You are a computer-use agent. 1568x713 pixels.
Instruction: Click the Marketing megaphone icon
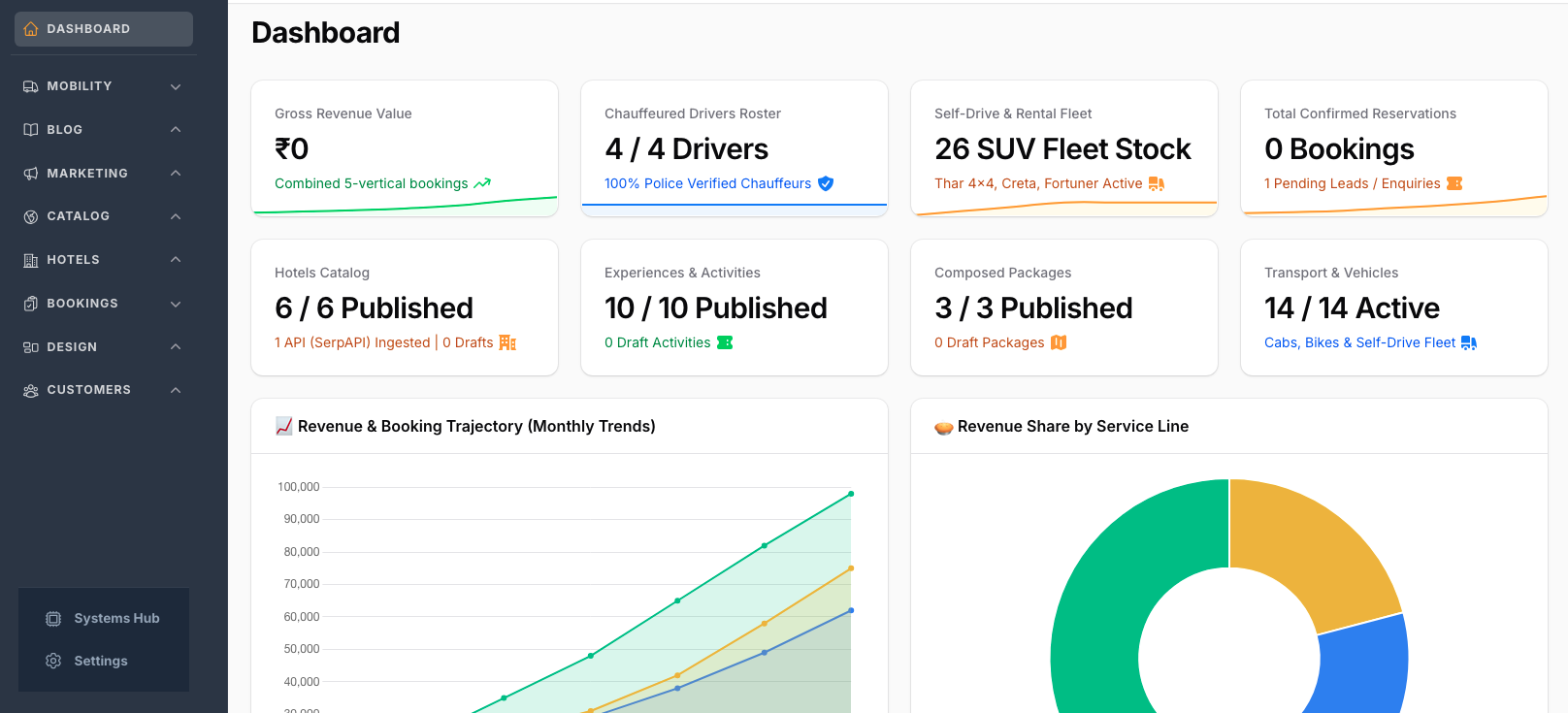pyautogui.click(x=31, y=174)
